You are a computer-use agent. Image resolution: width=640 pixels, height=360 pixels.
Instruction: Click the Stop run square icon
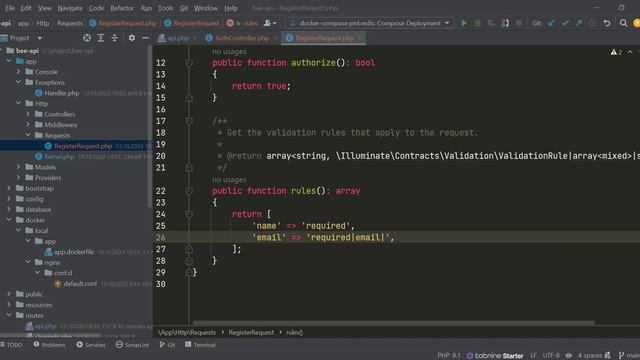[519, 23]
